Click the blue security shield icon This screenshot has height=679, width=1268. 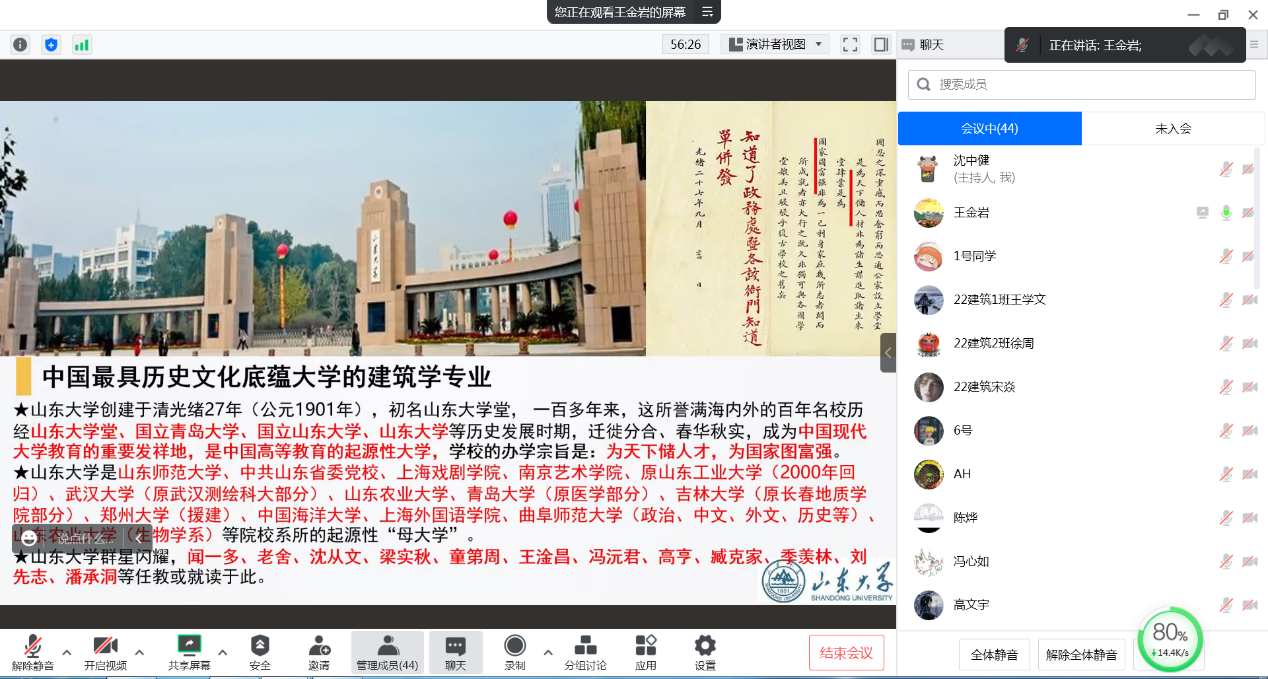click(x=51, y=44)
